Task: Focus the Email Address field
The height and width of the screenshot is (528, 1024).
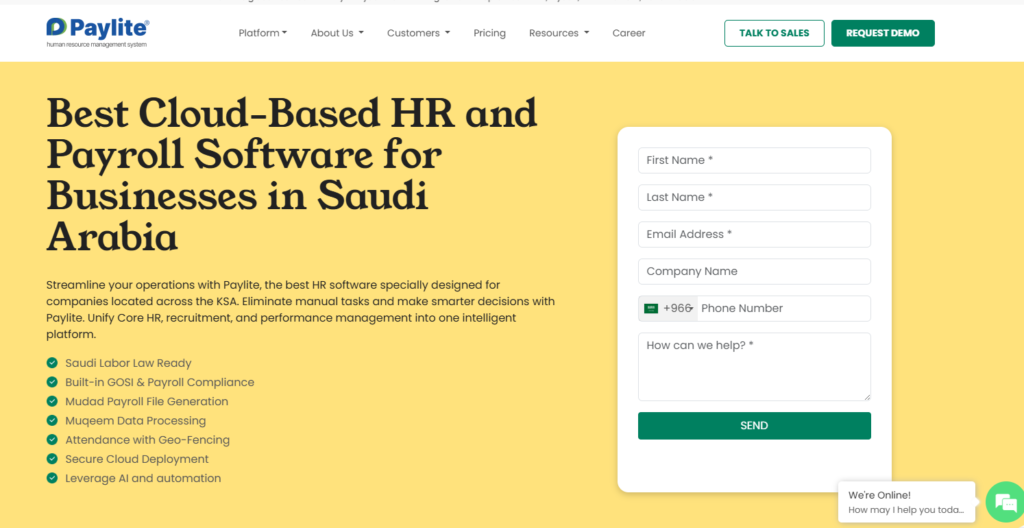Action: click(754, 234)
